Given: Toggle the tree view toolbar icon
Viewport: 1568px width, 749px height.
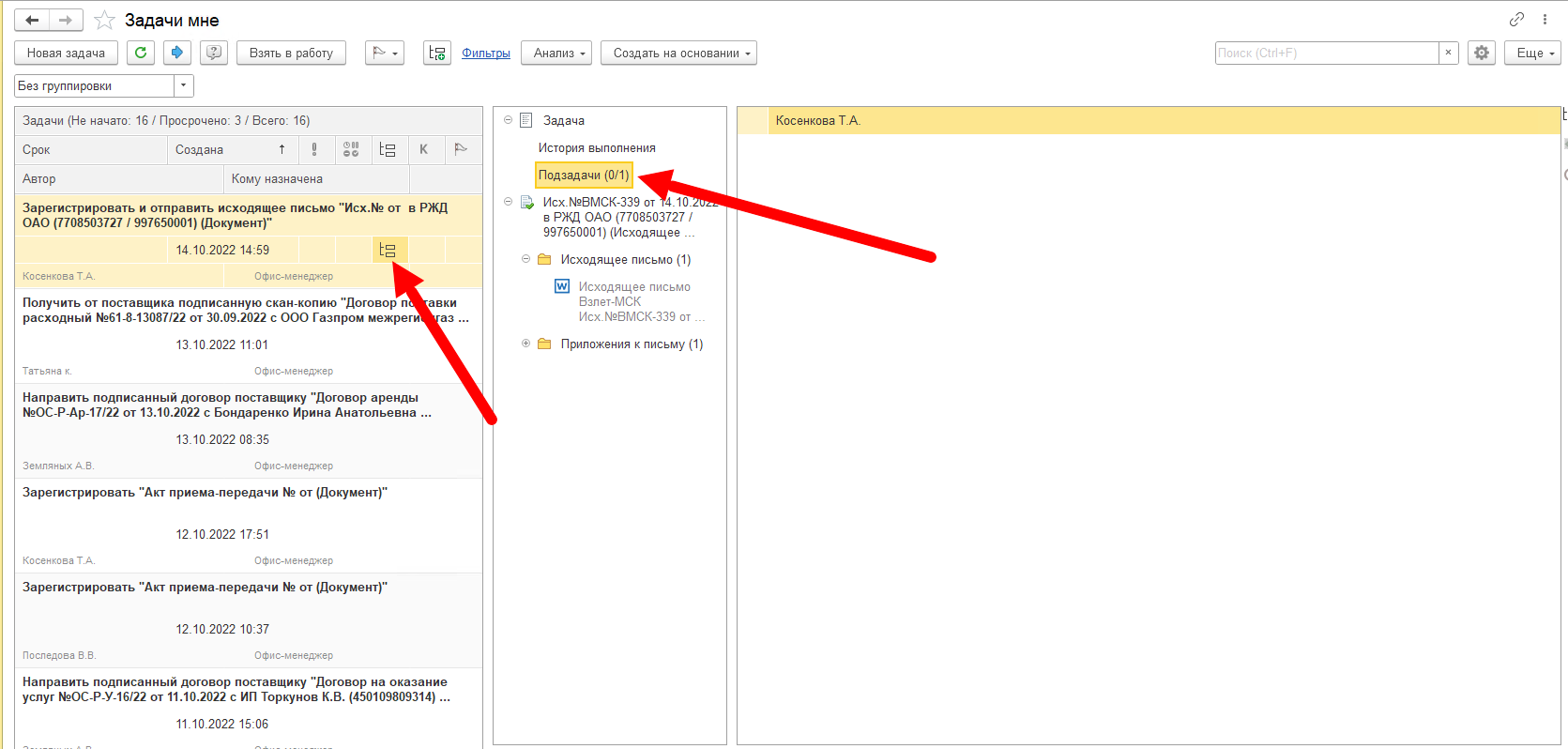Looking at the screenshot, I should tap(437, 53).
